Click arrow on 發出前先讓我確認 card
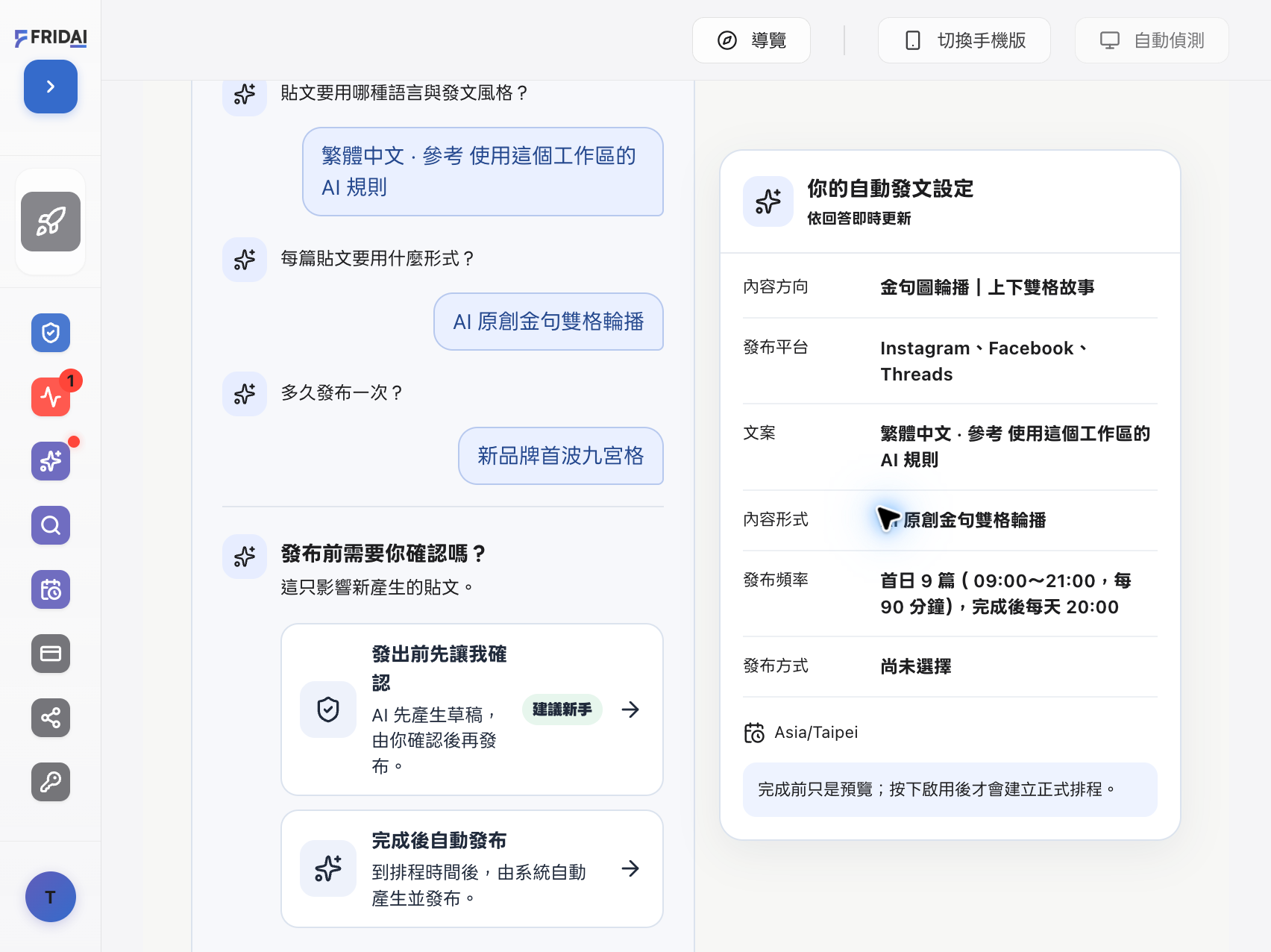This screenshot has width=1271, height=952. [630, 710]
